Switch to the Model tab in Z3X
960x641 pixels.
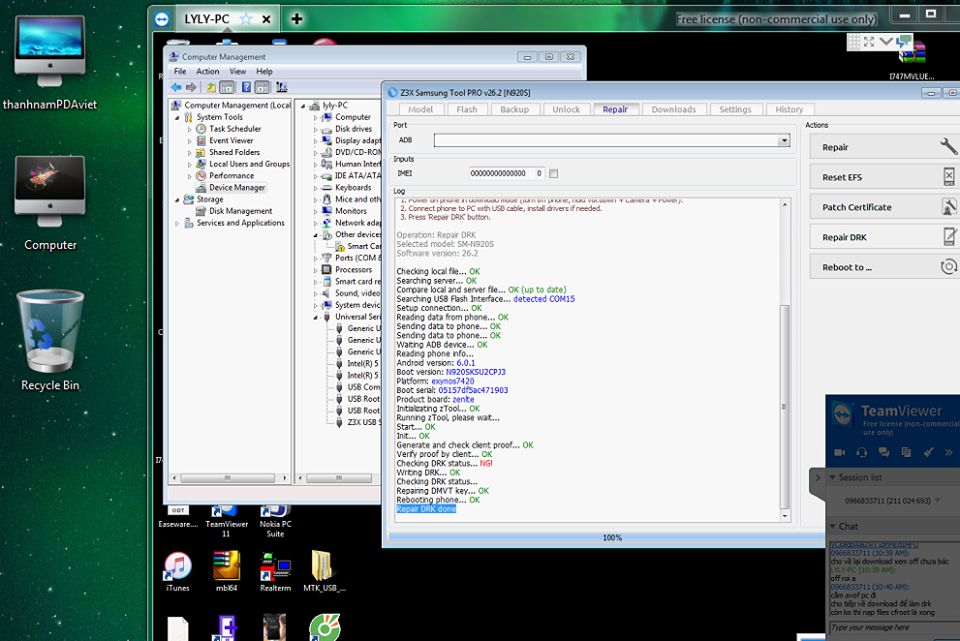click(x=420, y=109)
